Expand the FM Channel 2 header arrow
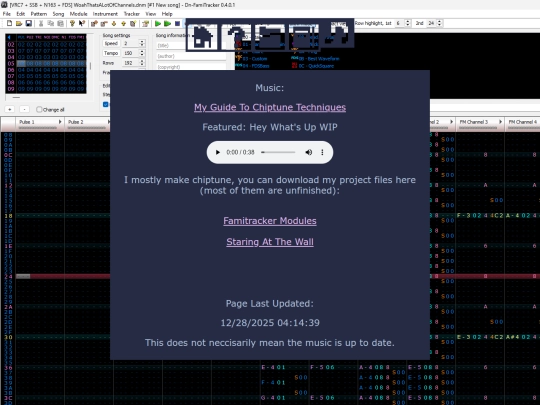 pyautogui.click(x=451, y=122)
